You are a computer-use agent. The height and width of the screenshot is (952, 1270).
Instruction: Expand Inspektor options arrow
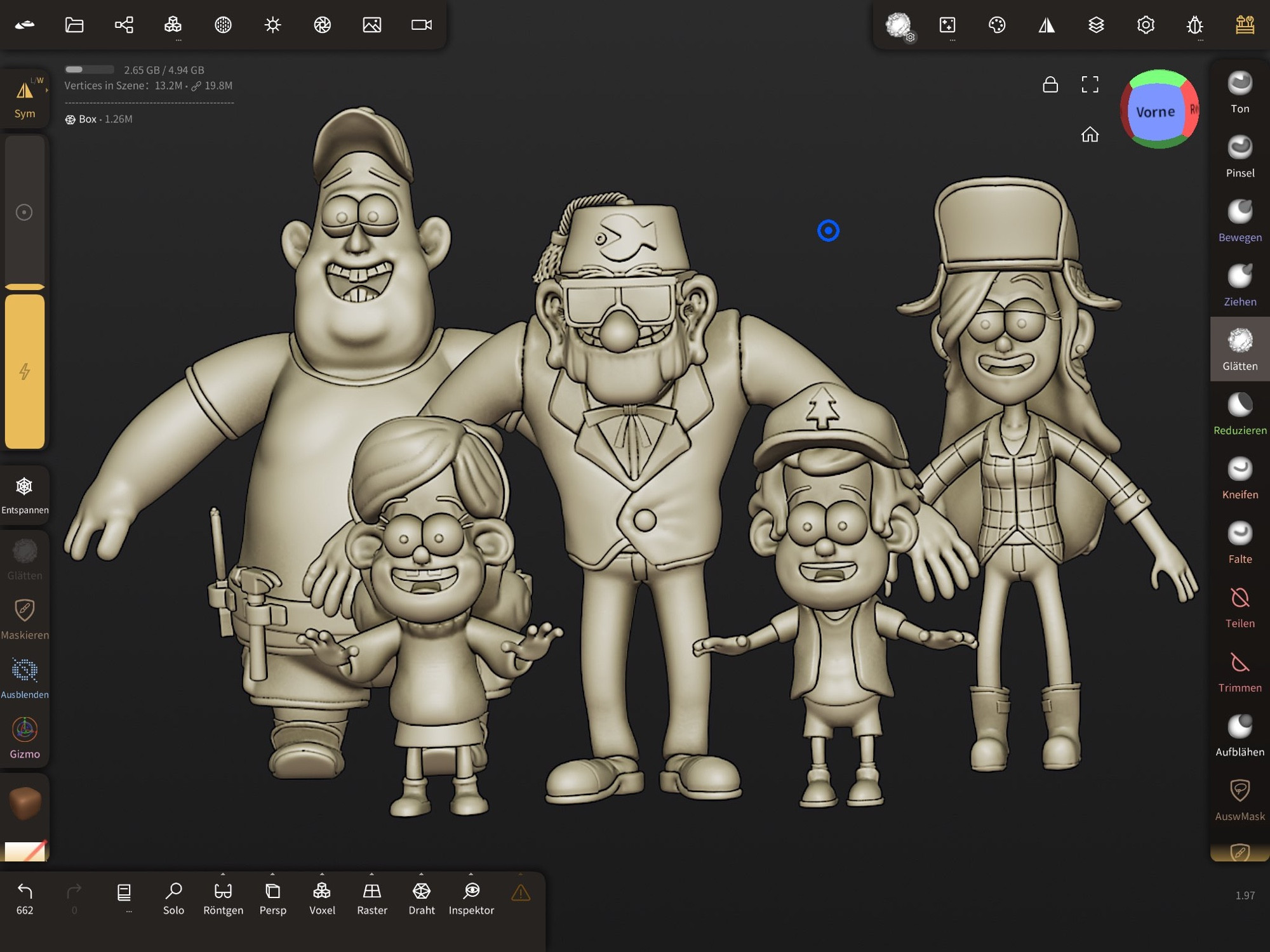pos(471,874)
